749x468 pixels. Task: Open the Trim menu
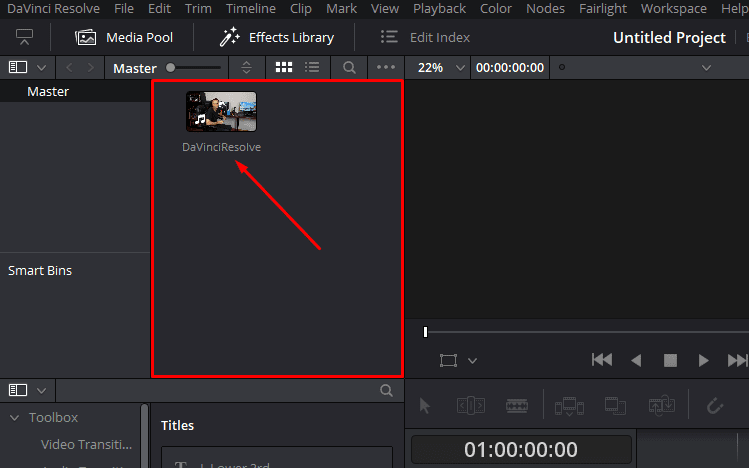coord(198,9)
